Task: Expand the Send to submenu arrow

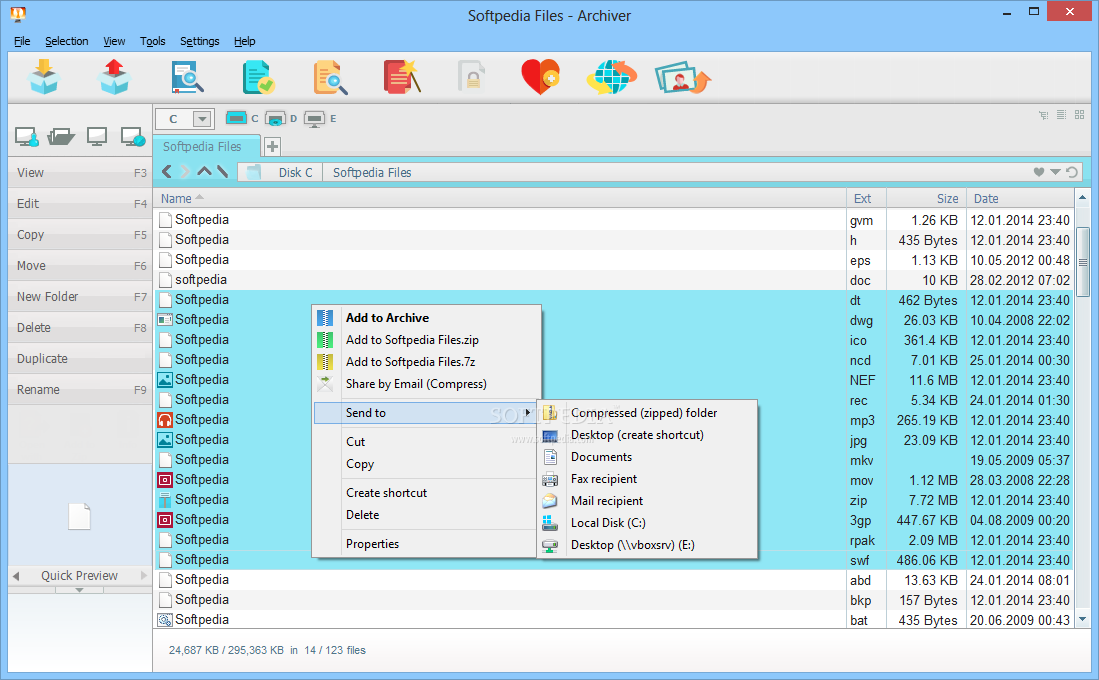Action: pos(528,412)
